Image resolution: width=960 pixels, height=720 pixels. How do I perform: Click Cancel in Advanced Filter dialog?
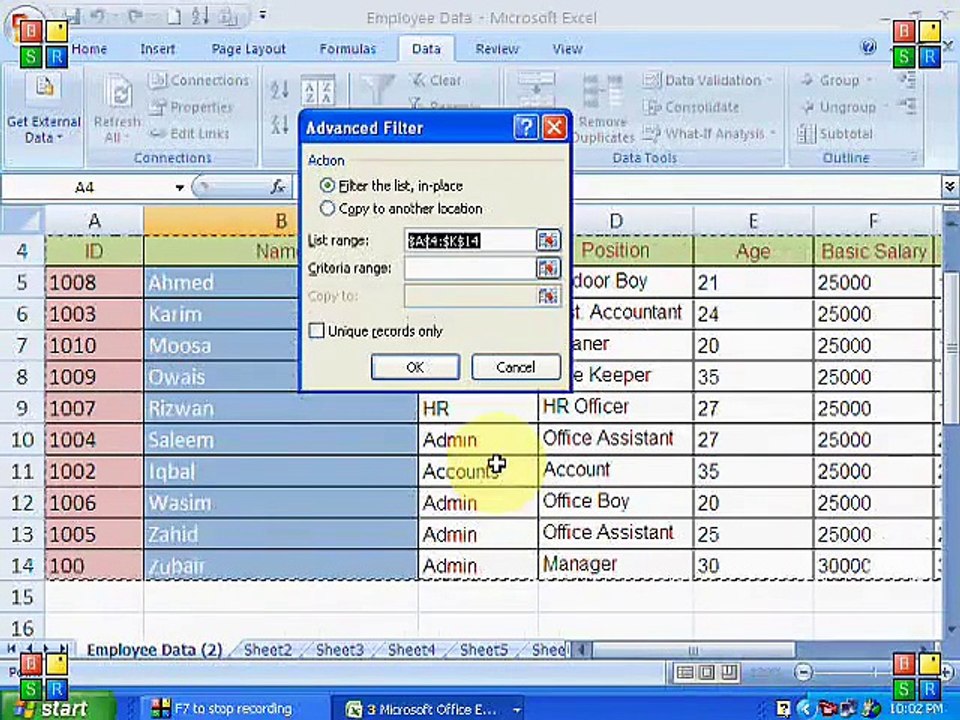(x=516, y=367)
